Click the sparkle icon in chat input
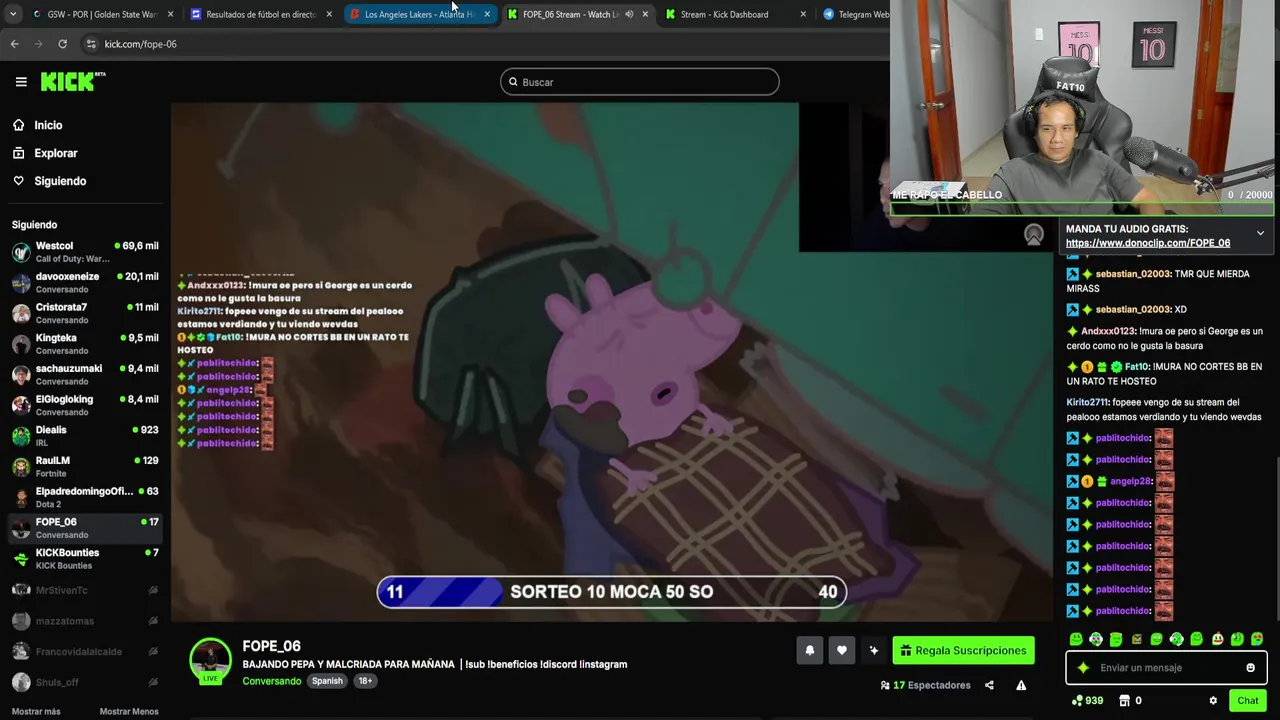Viewport: 1280px width, 720px height. pos(1083,668)
